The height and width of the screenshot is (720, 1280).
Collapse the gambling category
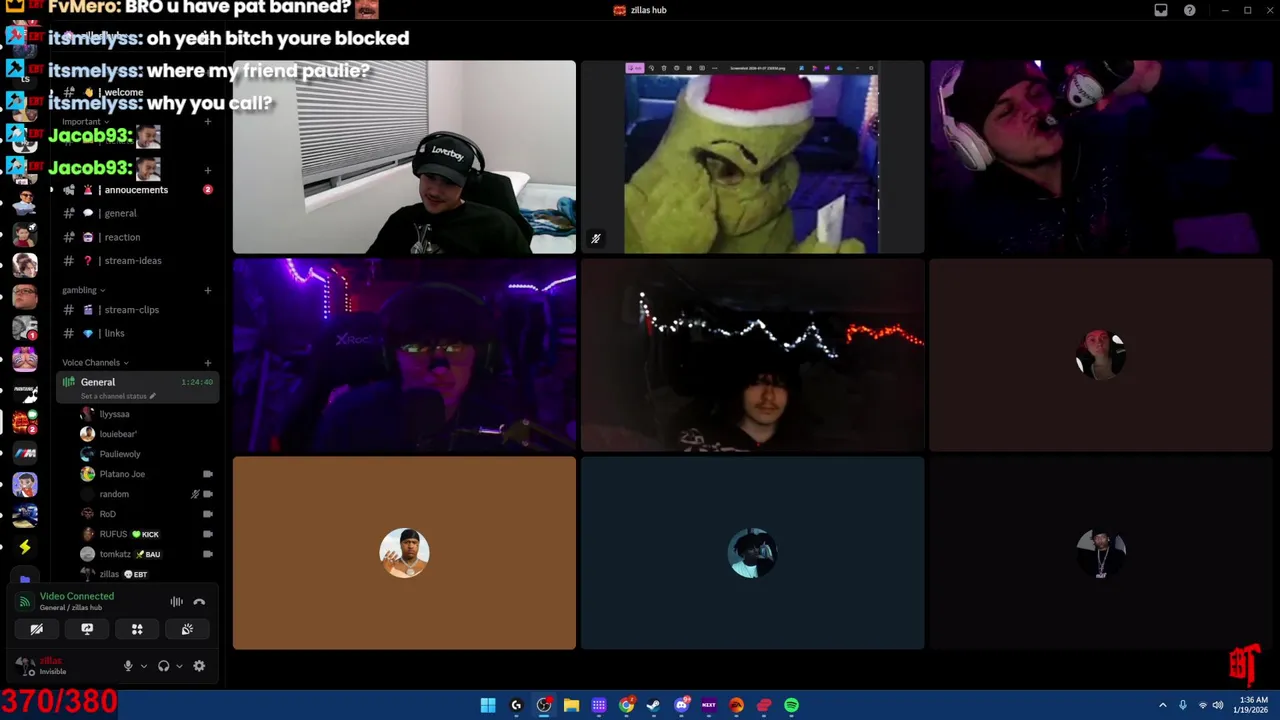[x=83, y=291]
